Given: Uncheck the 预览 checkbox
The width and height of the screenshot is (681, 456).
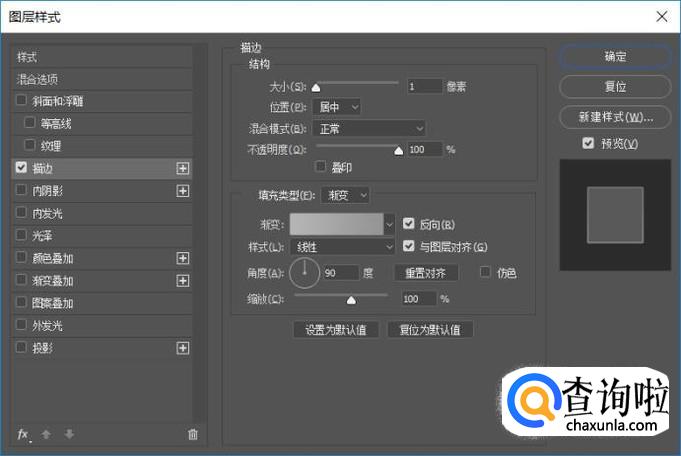Looking at the screenshot, I should pyautogui.click(x=588, y=143).
